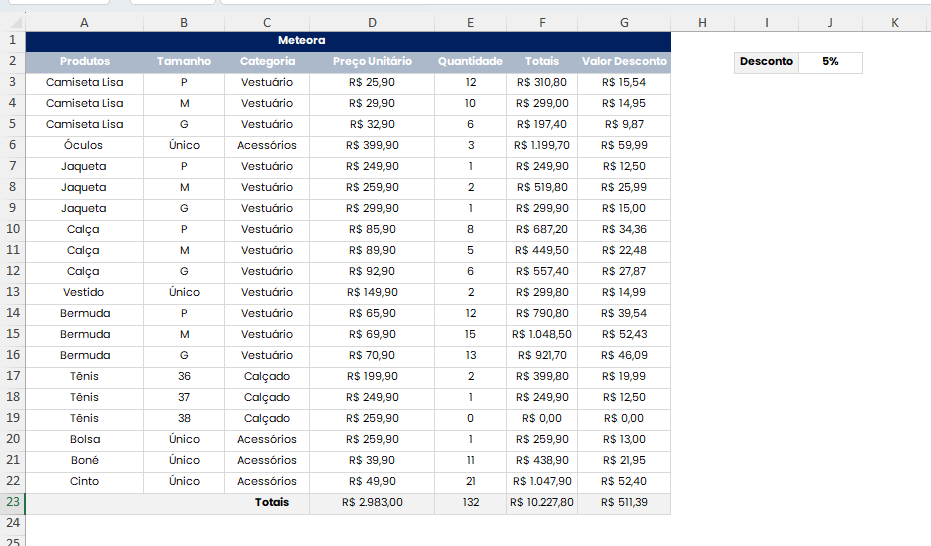The image size is (931, 546).
Task: Select column A header
Action: pyautogui.click(x=84, y=23)
